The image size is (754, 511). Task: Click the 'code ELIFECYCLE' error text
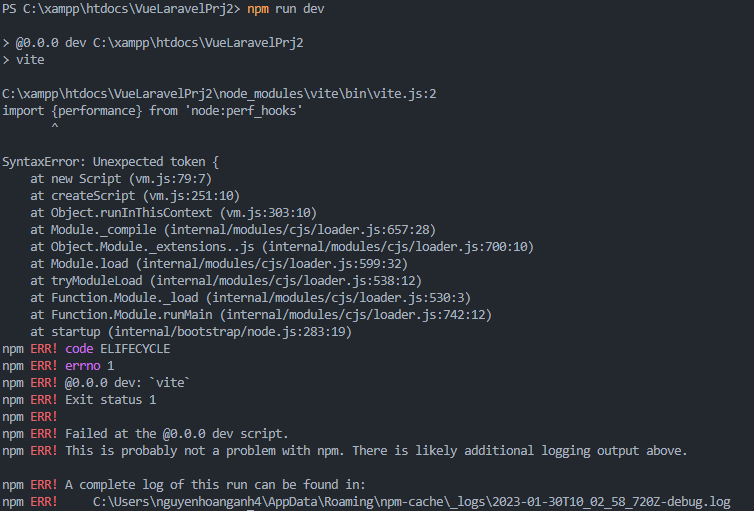[x=118, y=348]
